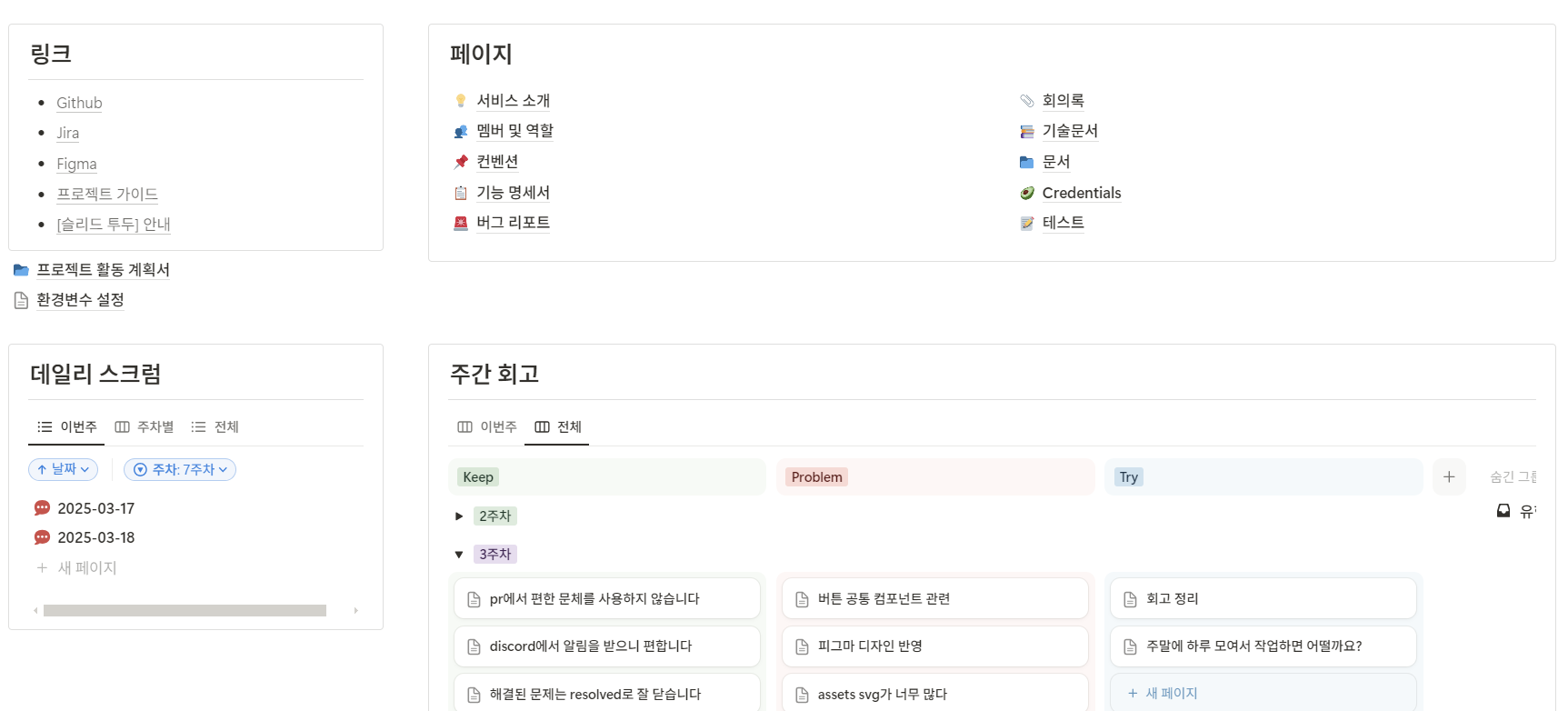This screenshot has width=1568, height=711.
Task: Open the 날짜 sort dropdown
Action: (63, 469)
